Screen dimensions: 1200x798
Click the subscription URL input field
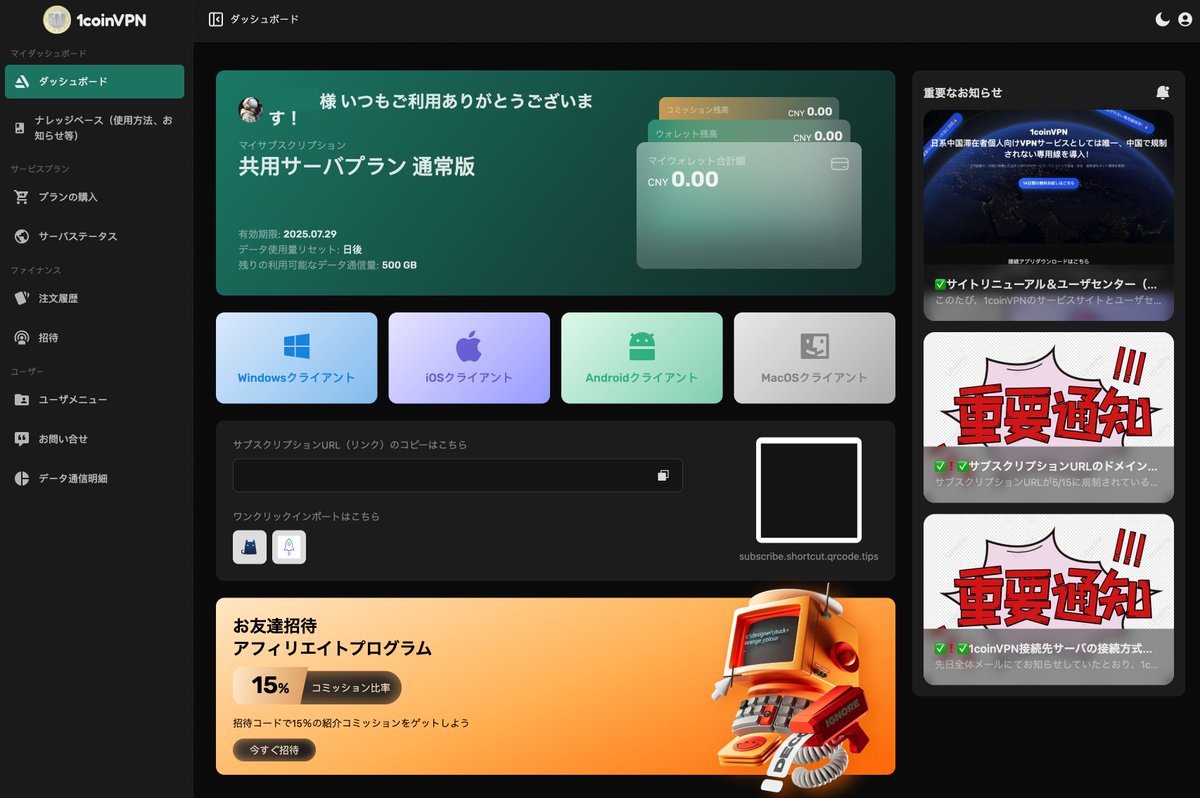458,476
